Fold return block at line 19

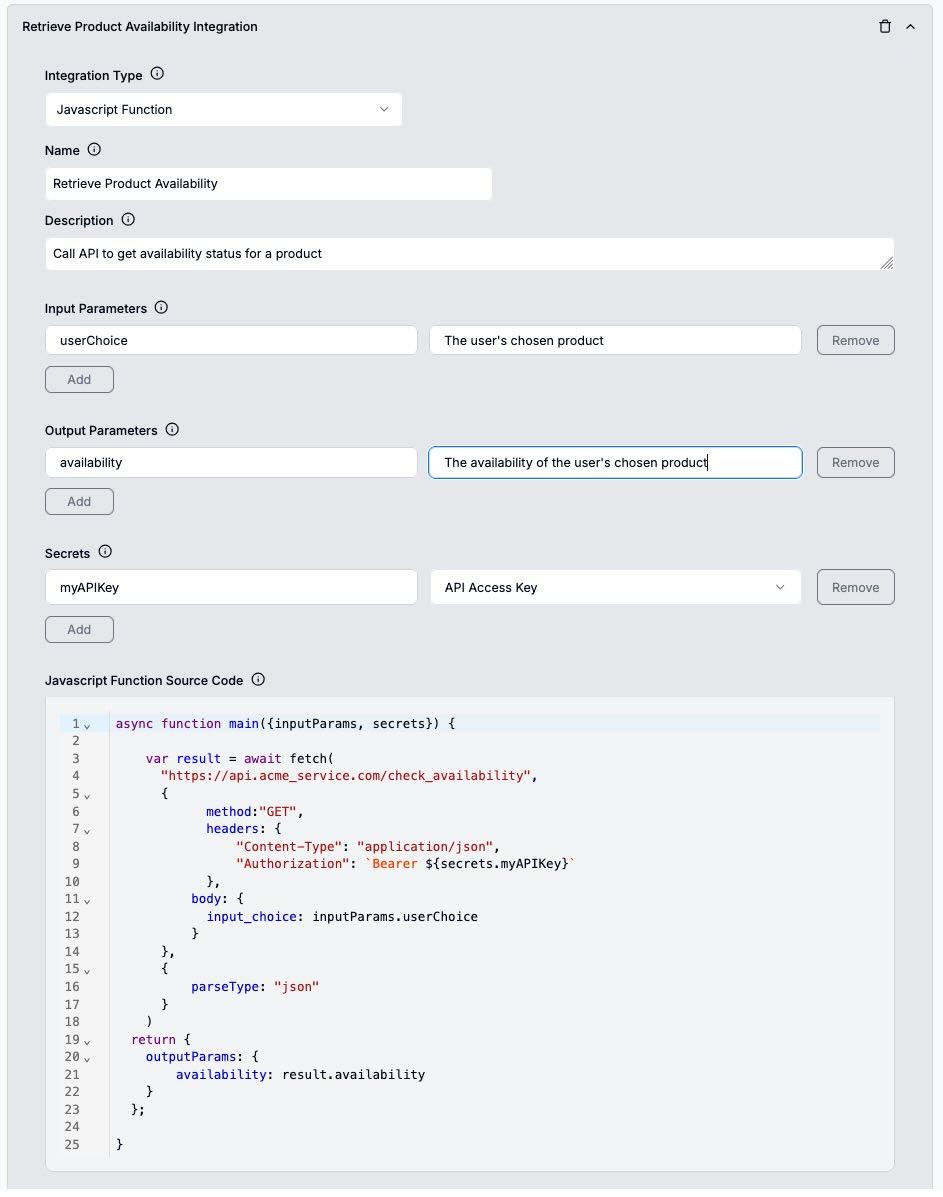(87, 1041)
